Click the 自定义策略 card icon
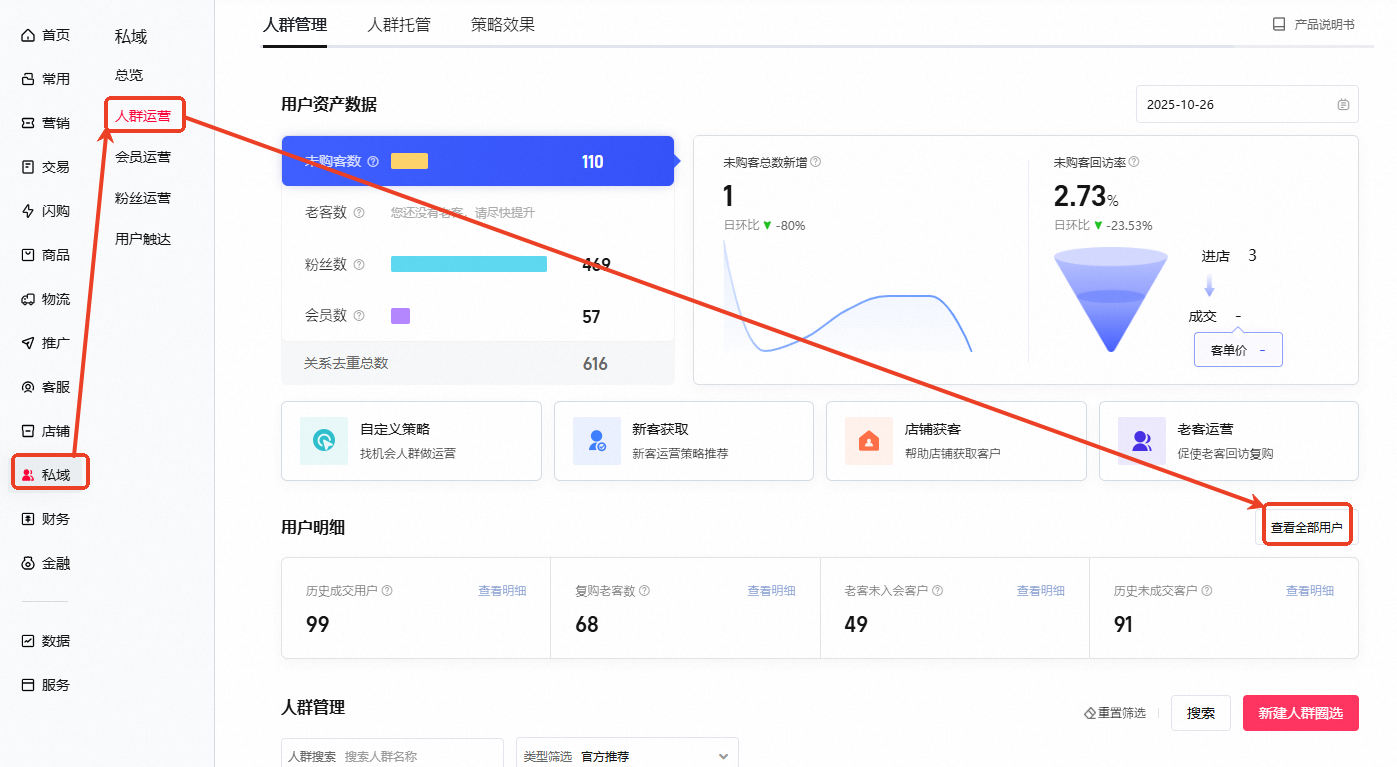The height and width of the screenshot is (767, 1397). (324, 441)
